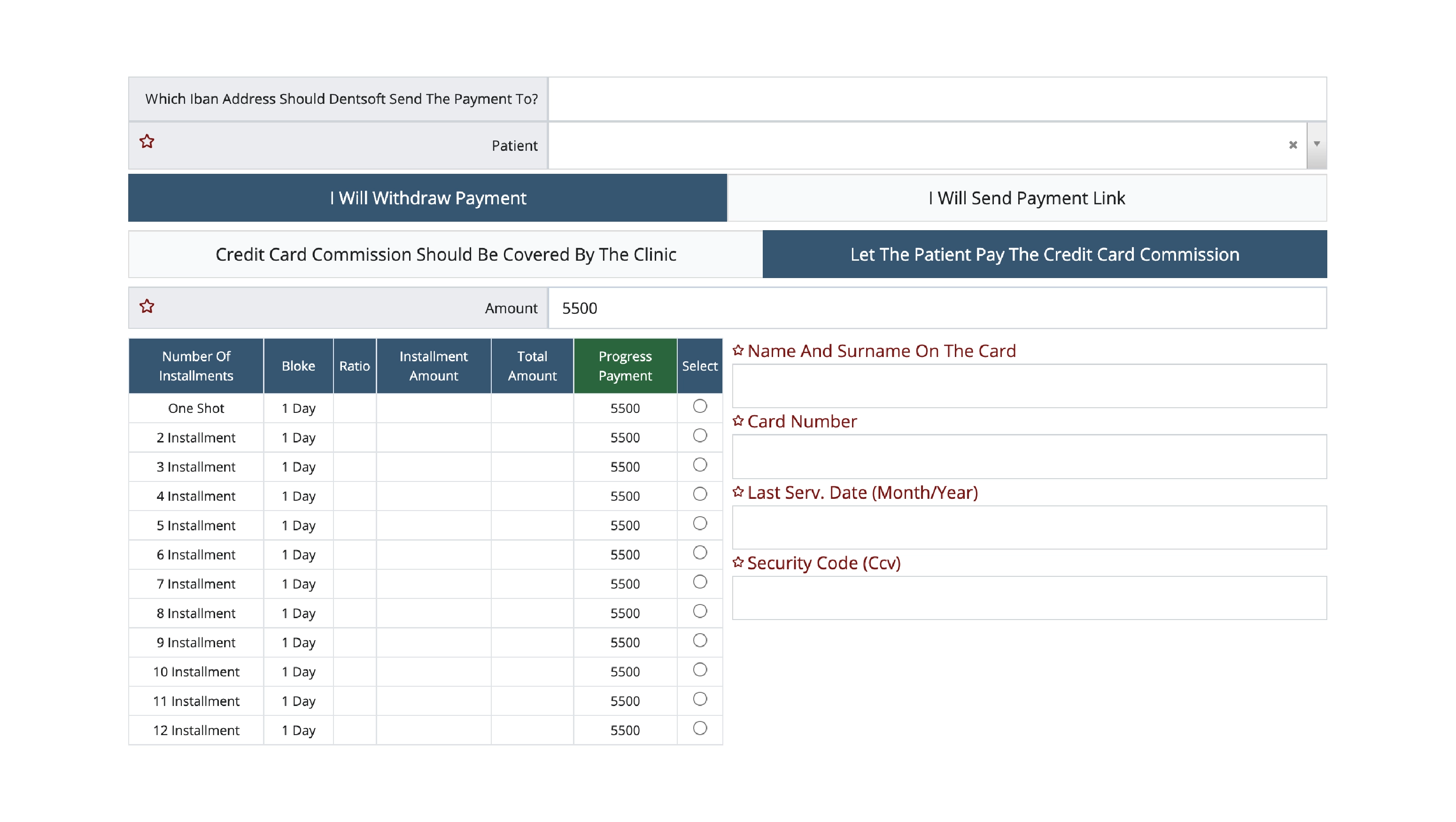1456x822 pixels.
Task: Choose commission covered by the clinic
Action: 445,255
